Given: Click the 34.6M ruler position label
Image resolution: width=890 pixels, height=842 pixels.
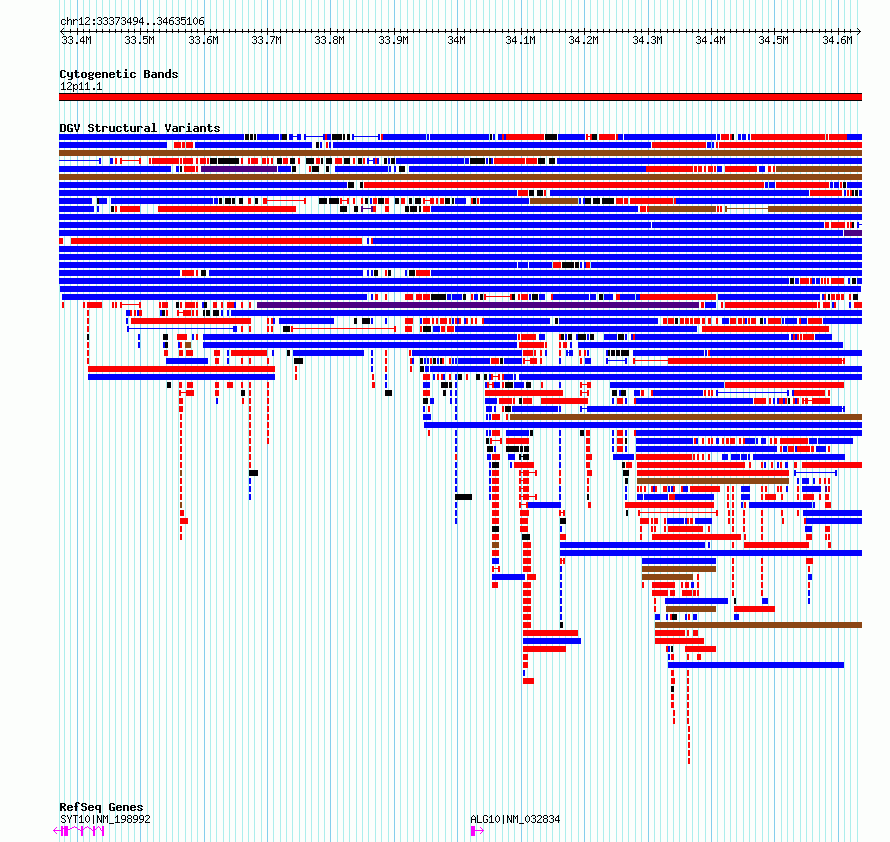Looking at the screenshot, I should [x=837, y=40].
